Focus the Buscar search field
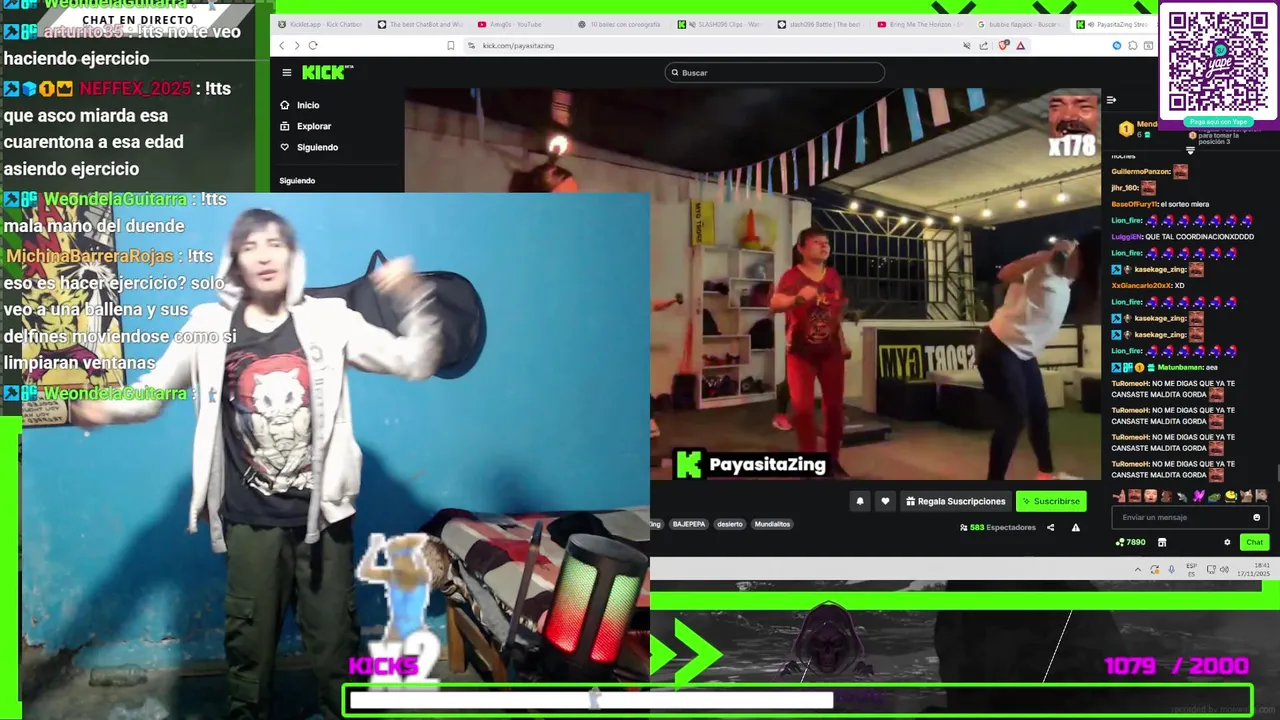1280x720 pixels. coord(775,72)
